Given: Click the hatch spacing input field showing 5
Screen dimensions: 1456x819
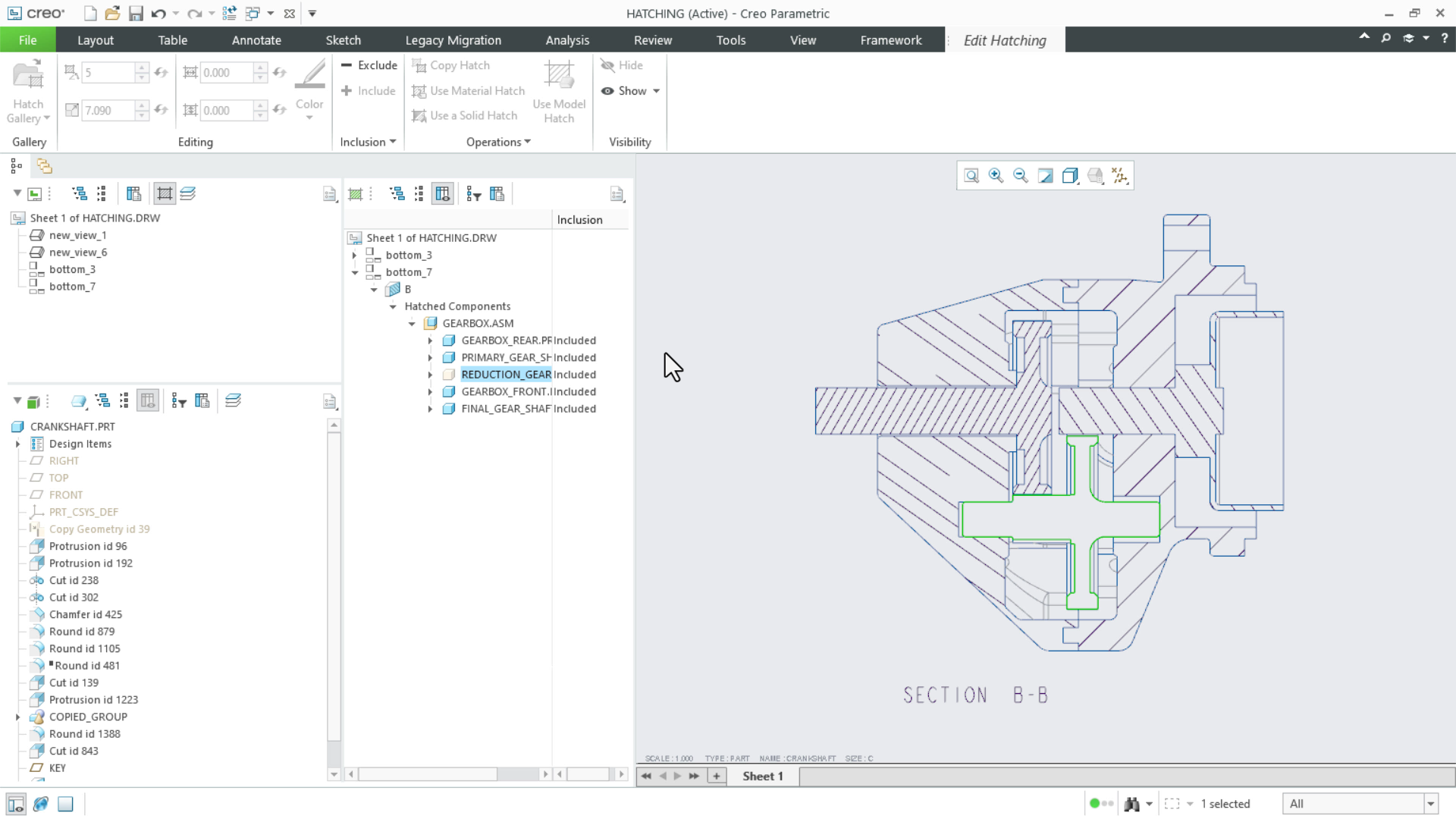Looking at the screenshot, I should click(x=108, y=72).
